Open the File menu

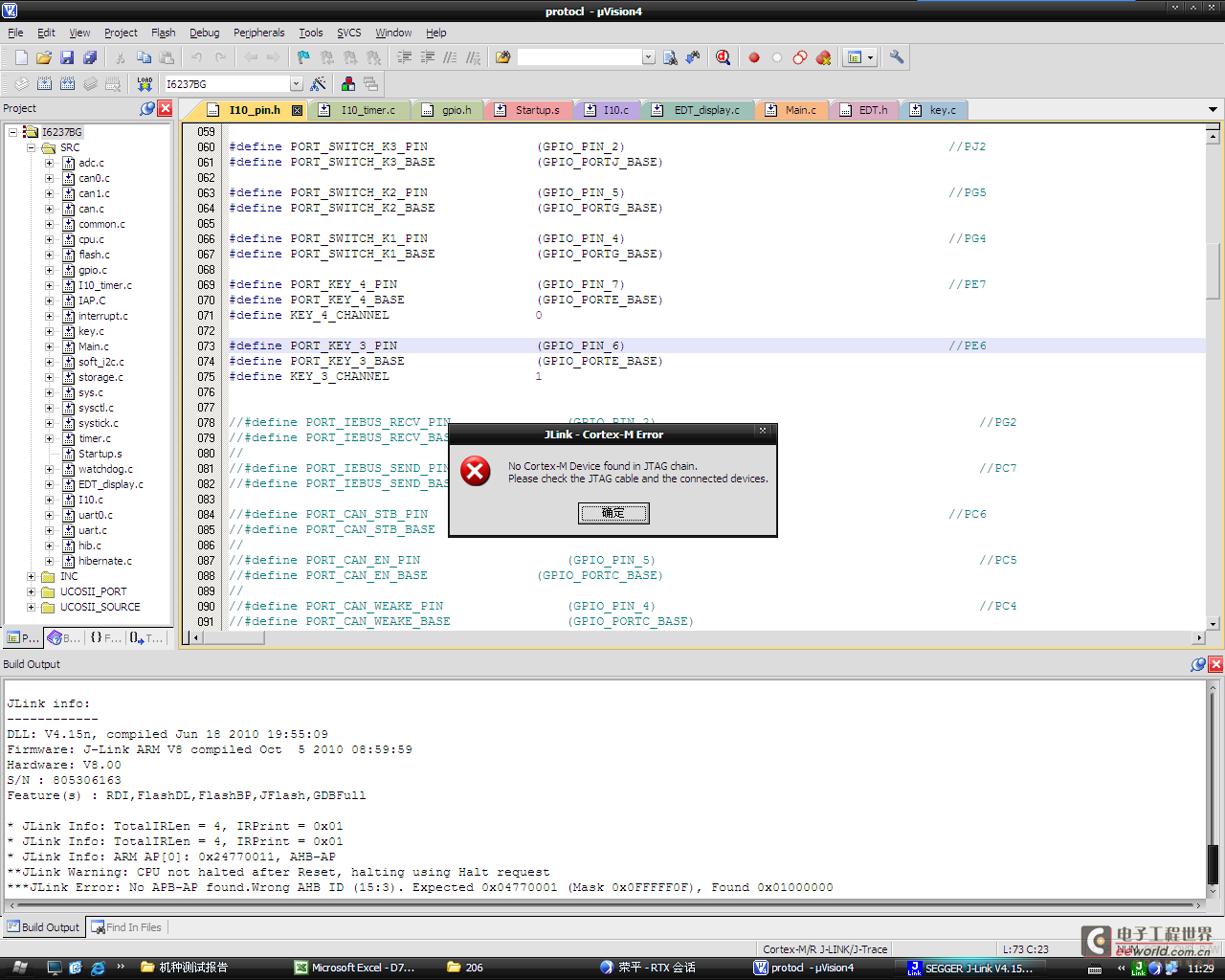pos(15,33)
